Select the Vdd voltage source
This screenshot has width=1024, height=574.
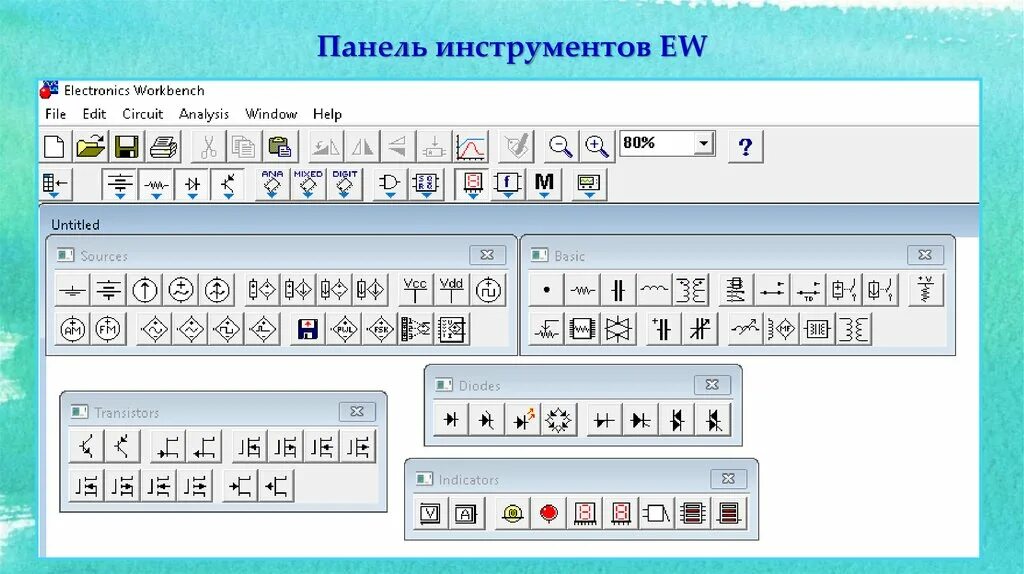pos(451,290)
